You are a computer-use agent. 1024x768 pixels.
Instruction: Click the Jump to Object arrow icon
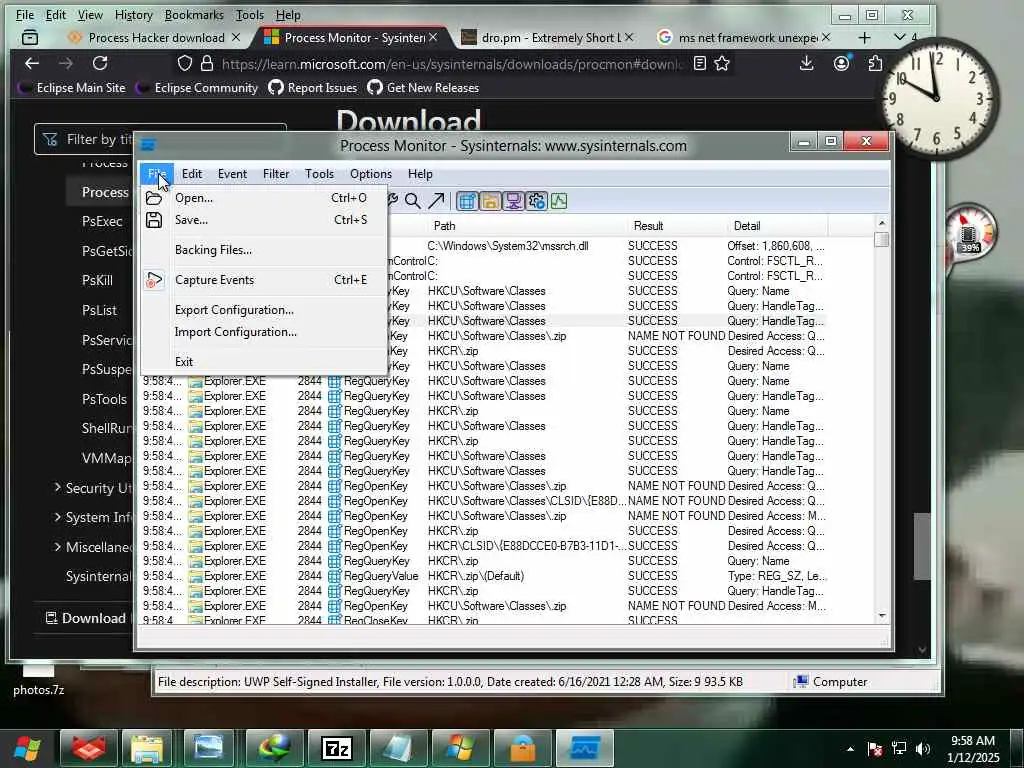coord(436,201)
